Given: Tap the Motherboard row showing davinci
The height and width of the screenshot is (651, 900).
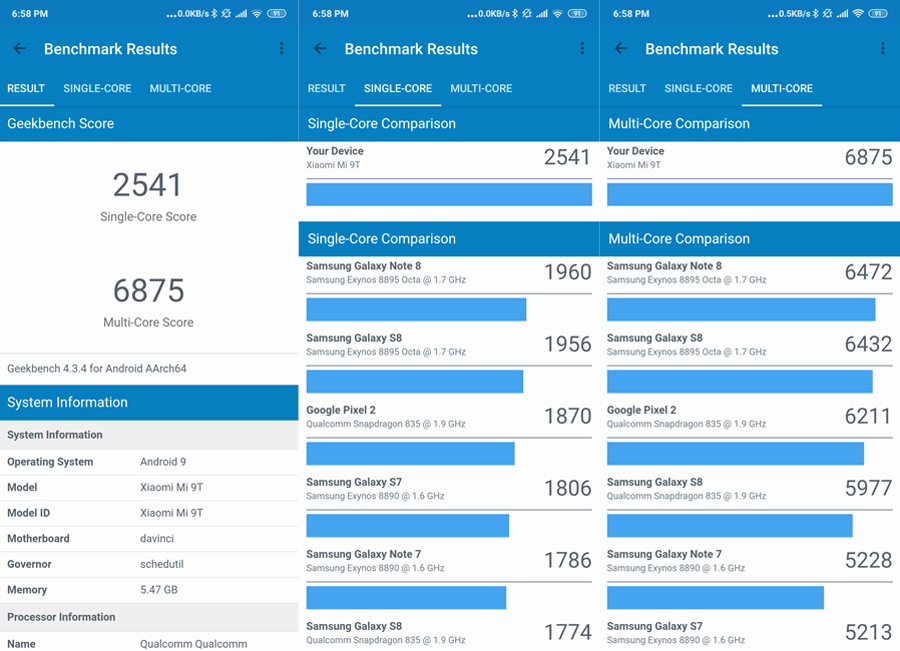Looking at the screenshot, I should [x=149, y=538].
